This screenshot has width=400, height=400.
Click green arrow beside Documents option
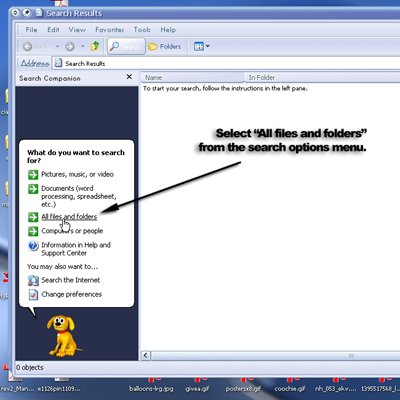click(33, 189)
